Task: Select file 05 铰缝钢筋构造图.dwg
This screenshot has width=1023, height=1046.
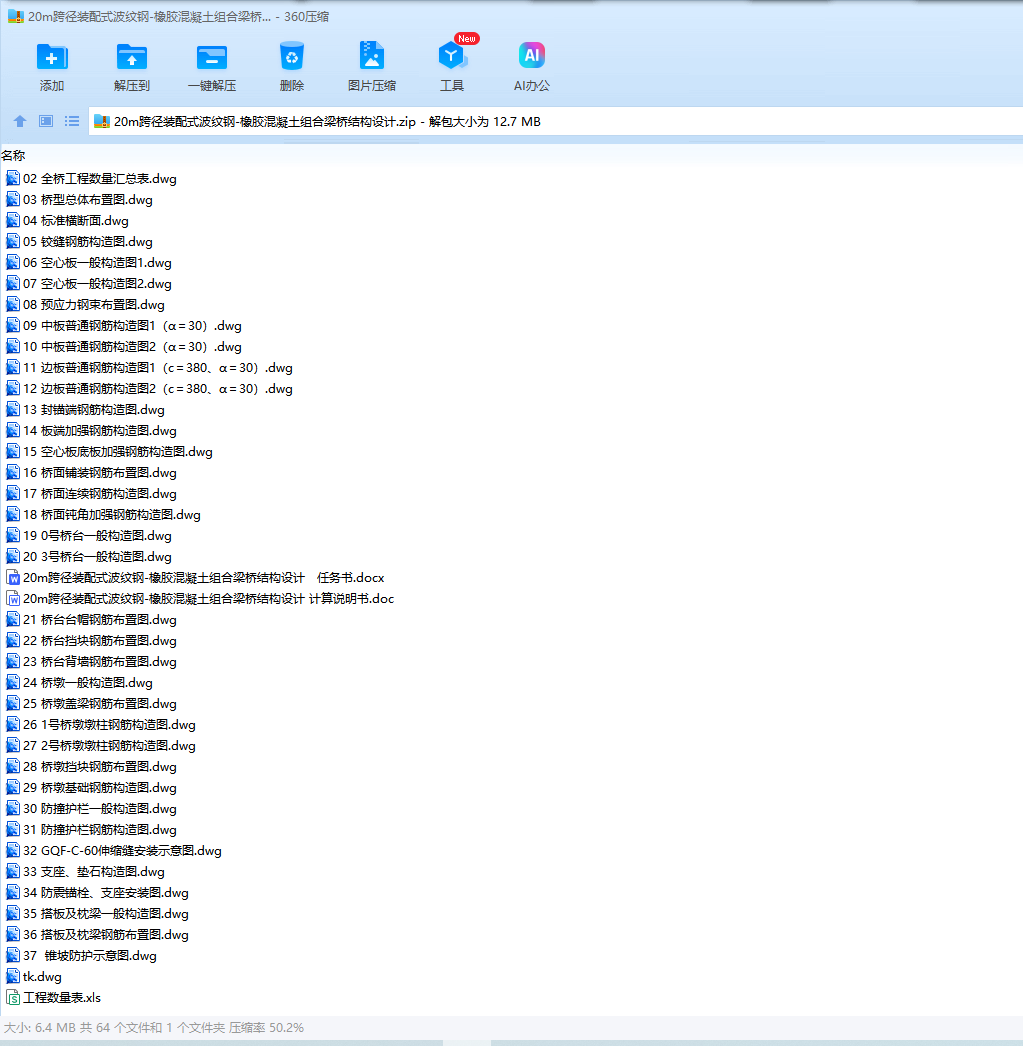Action: tap(79, 241)
